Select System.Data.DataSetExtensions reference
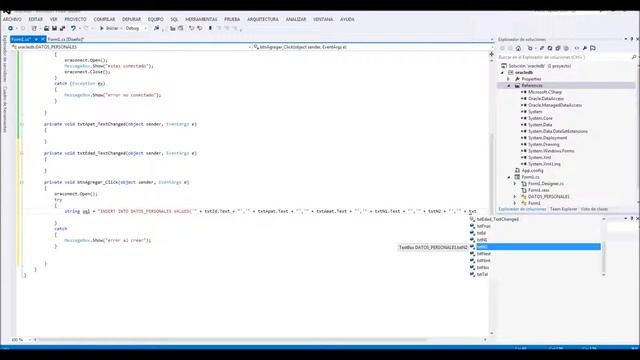This screenshot has height=360, width=640. coord(558,131)
